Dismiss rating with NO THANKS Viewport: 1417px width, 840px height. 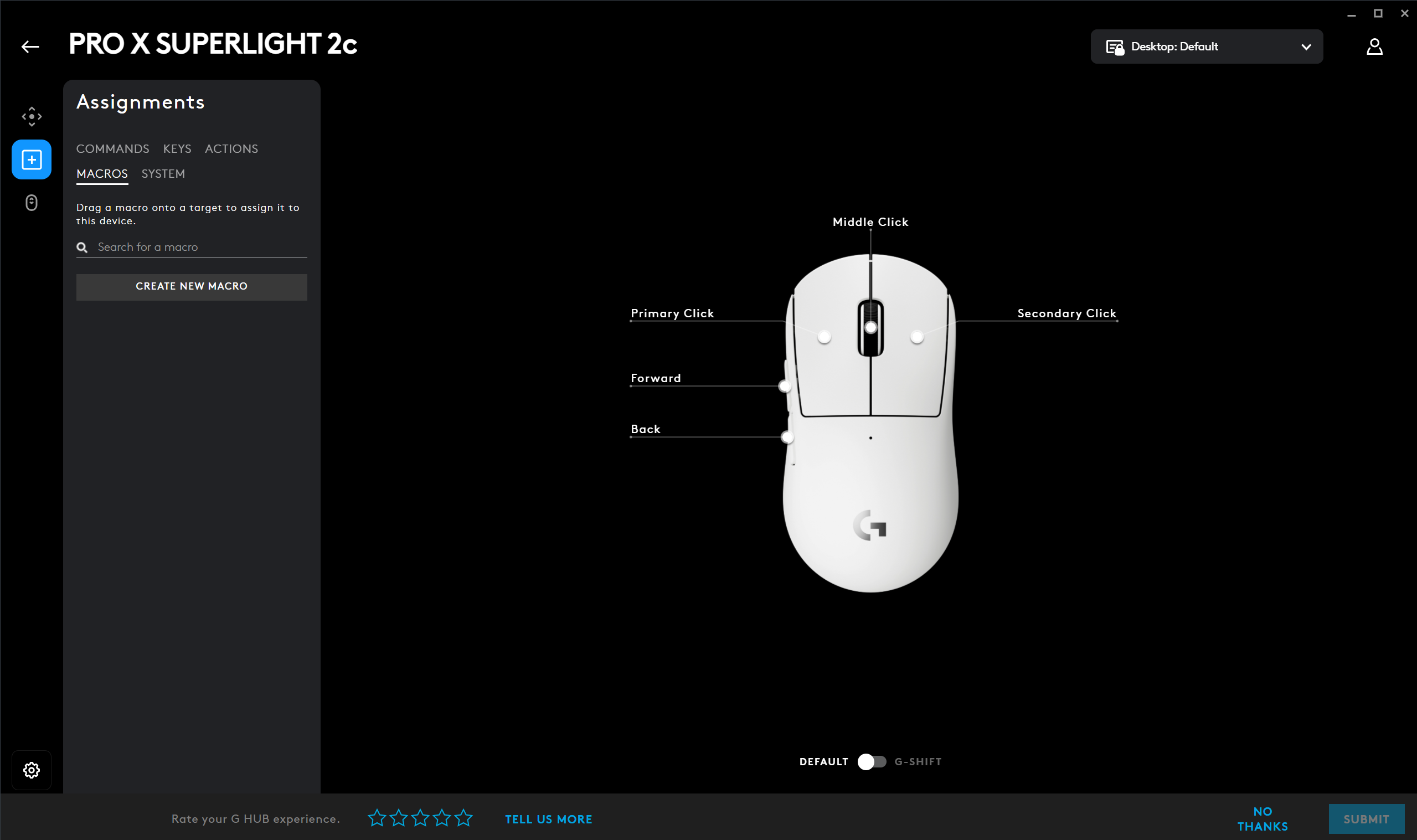1263,818
